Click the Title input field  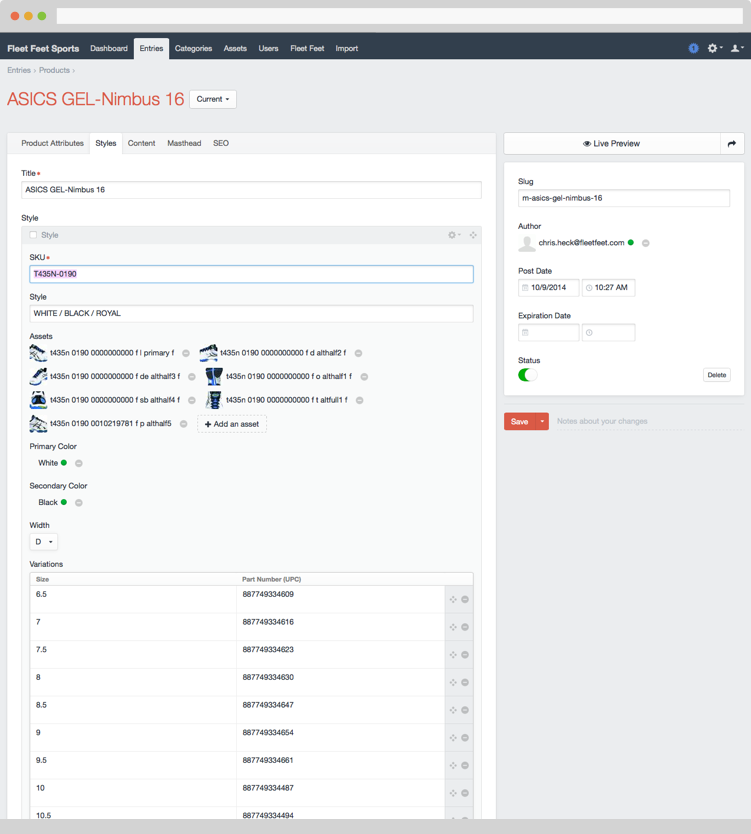click(x=251, y=190)
